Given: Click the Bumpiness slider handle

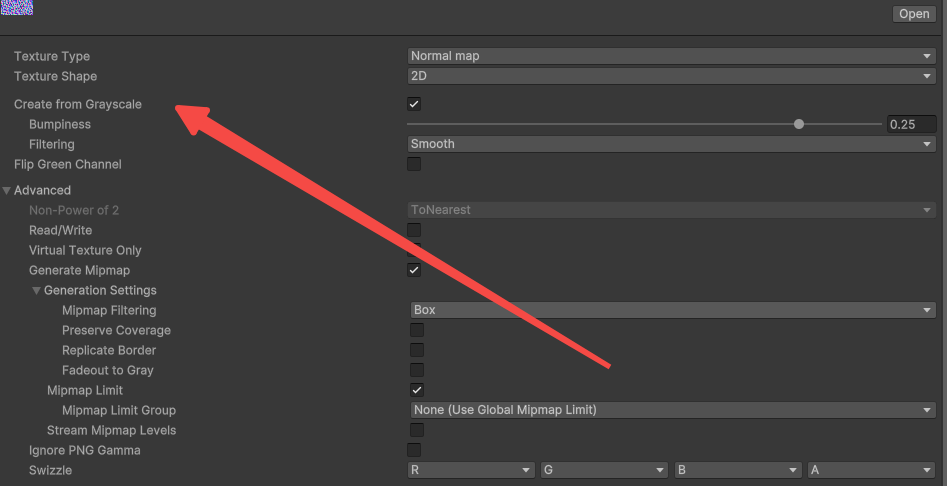Looking at the screenshot, I should [x=799, y=124].
